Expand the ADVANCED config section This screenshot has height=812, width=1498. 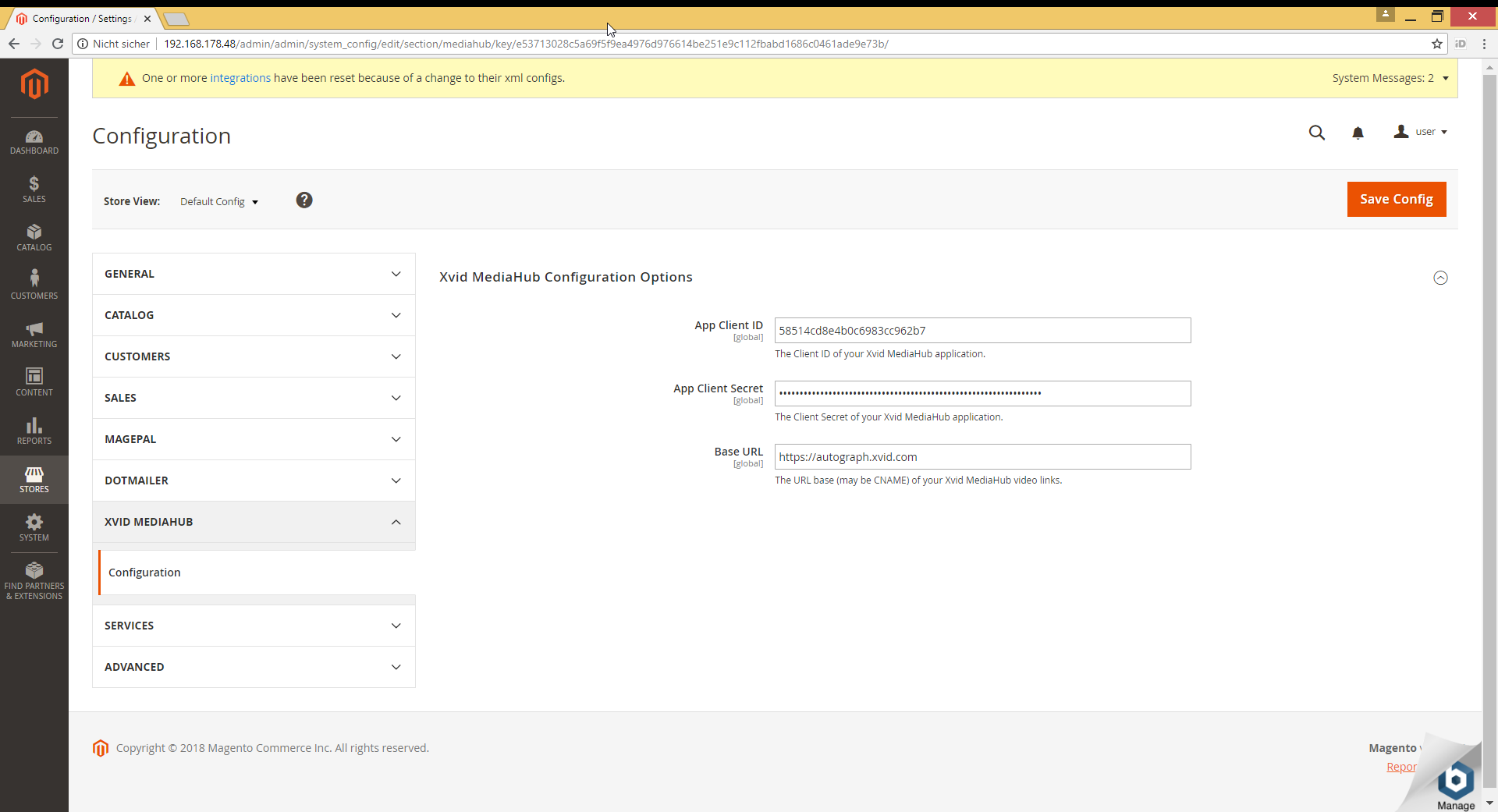254,667
